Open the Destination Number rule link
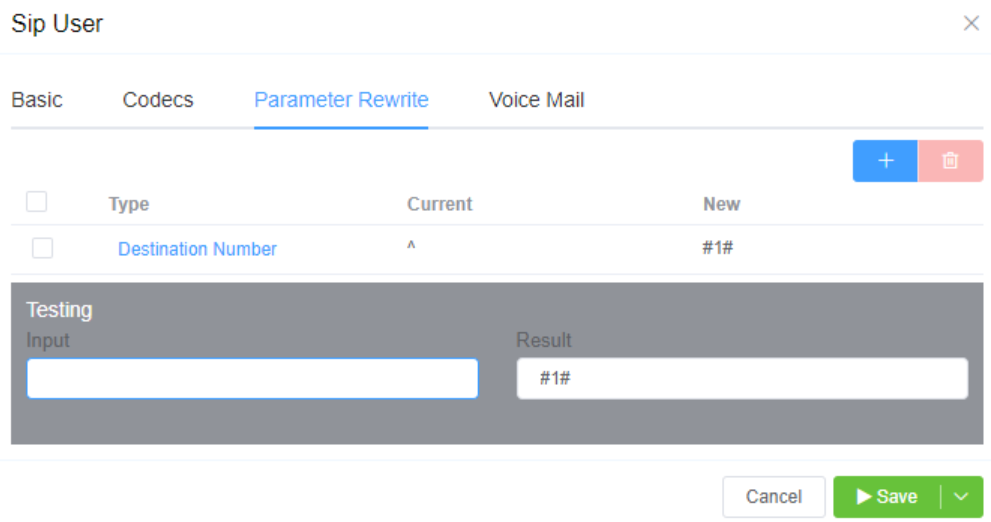 [x=197, y=249]
